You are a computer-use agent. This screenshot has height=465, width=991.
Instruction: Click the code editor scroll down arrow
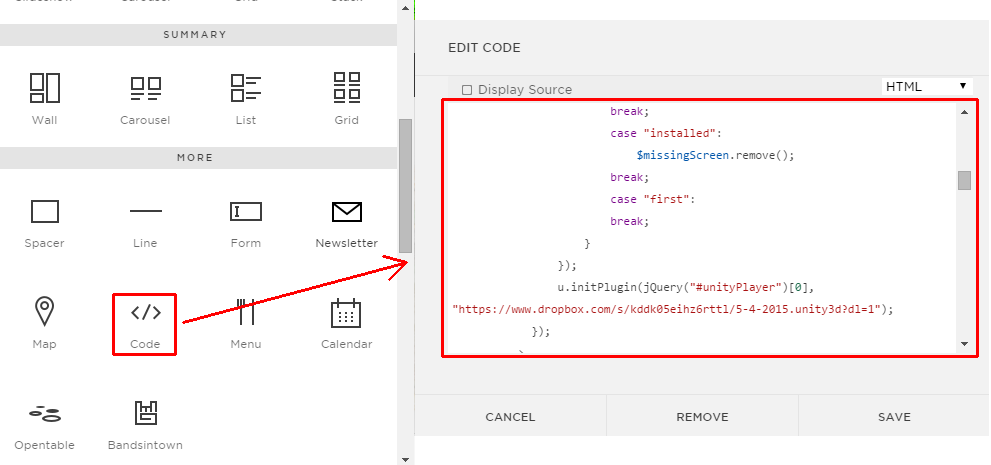pos(964,344)
